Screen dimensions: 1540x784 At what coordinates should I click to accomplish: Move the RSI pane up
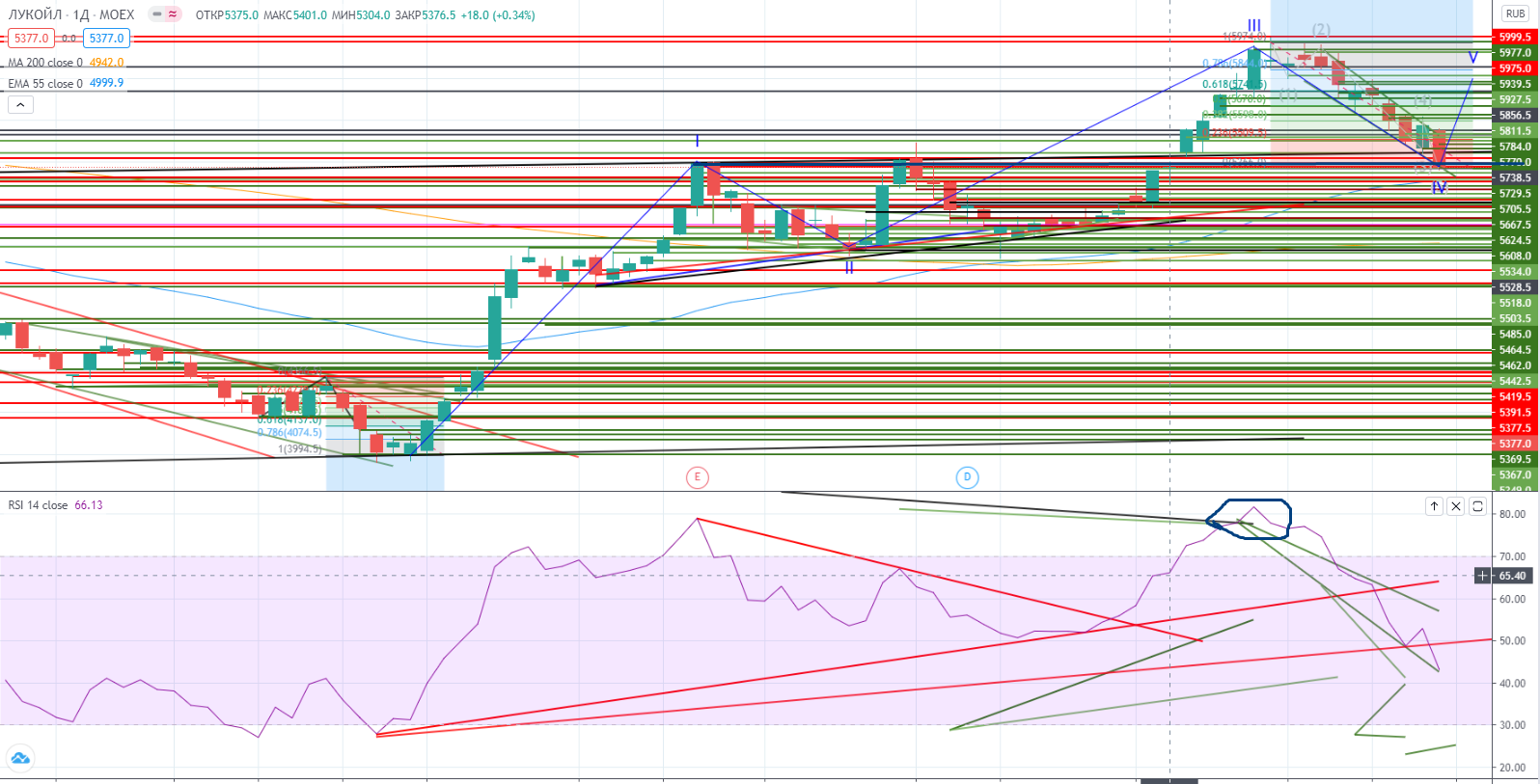[x=1434, y=506]
